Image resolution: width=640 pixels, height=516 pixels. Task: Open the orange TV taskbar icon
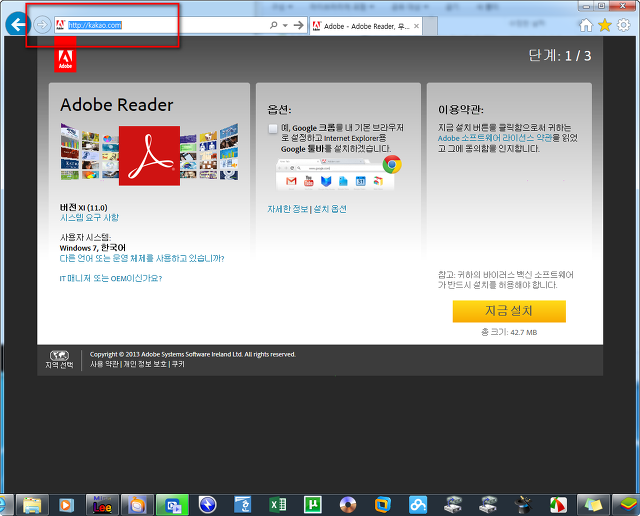138,505
